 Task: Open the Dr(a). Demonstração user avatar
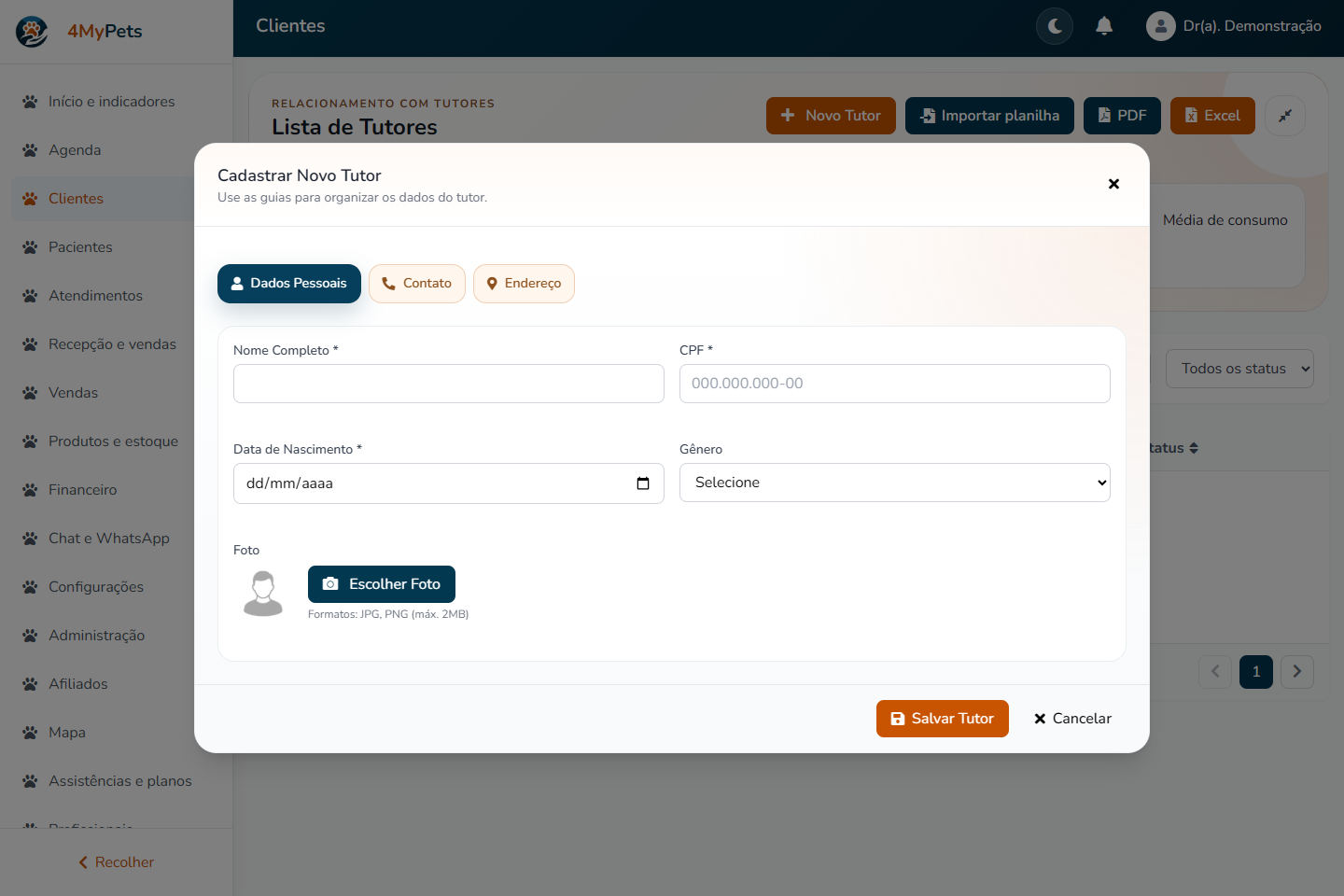coord(1160,26)
